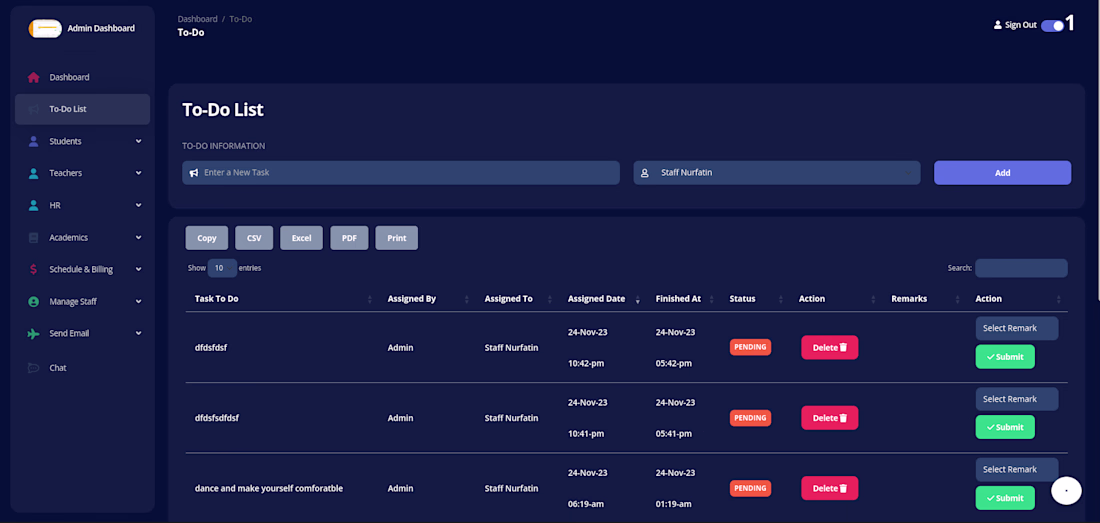Focus the Enter a New Task field
Image resolution: width=1100 pixels, height=523 pixels.
[401, 172]
